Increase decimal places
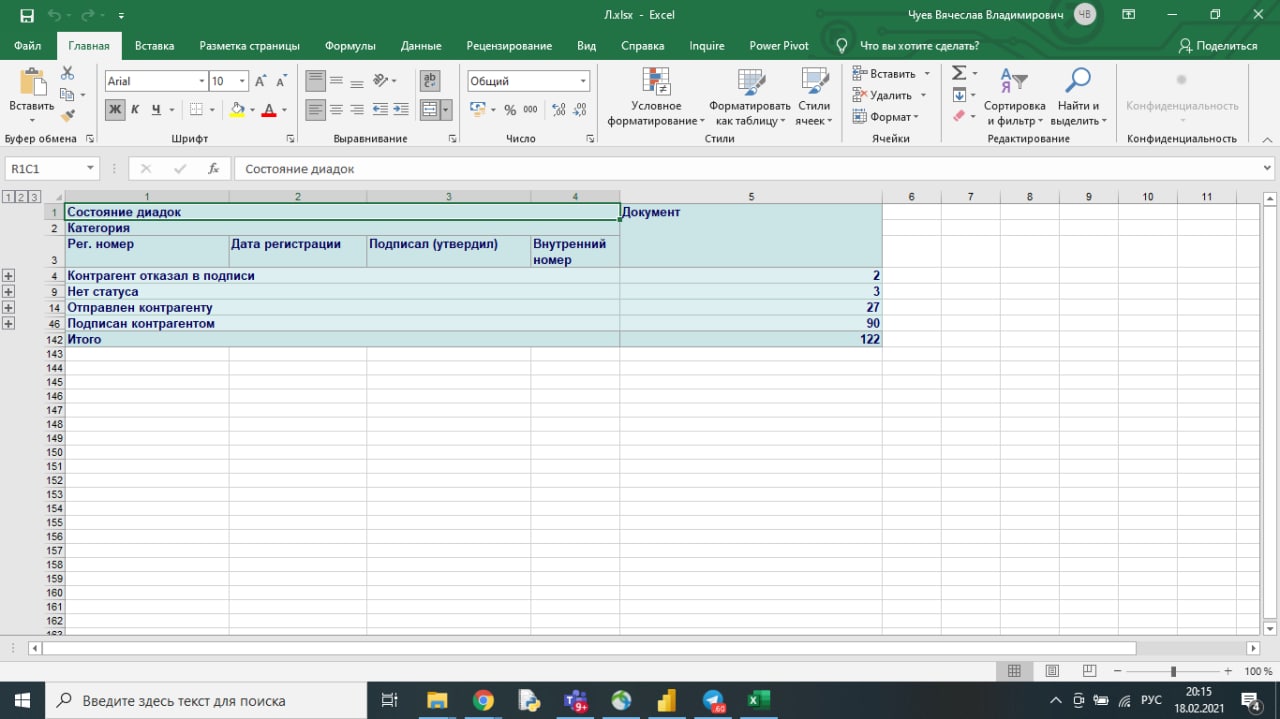The image size is (1280, 719). click(x=558, y=109)
